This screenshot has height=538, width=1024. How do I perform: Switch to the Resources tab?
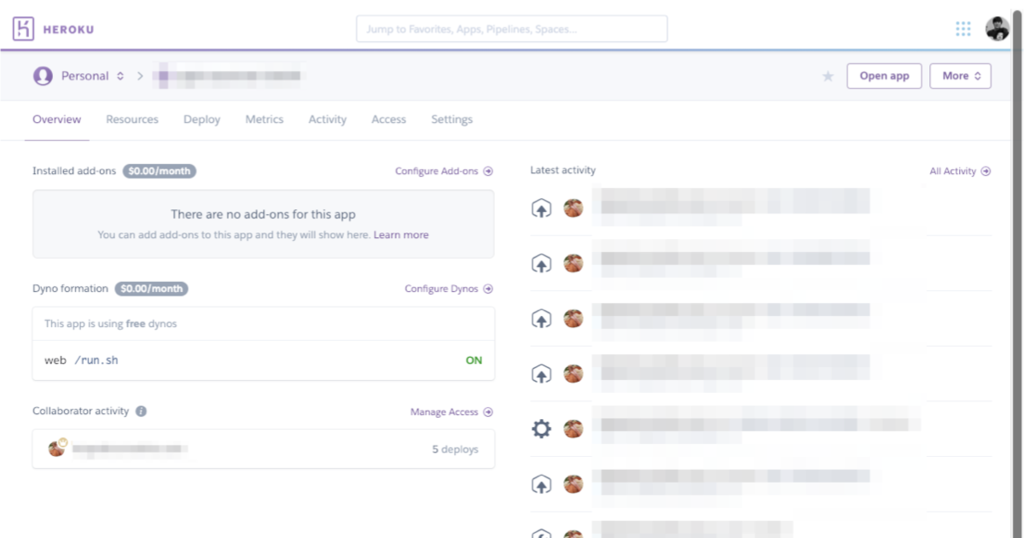pos(132,119)
